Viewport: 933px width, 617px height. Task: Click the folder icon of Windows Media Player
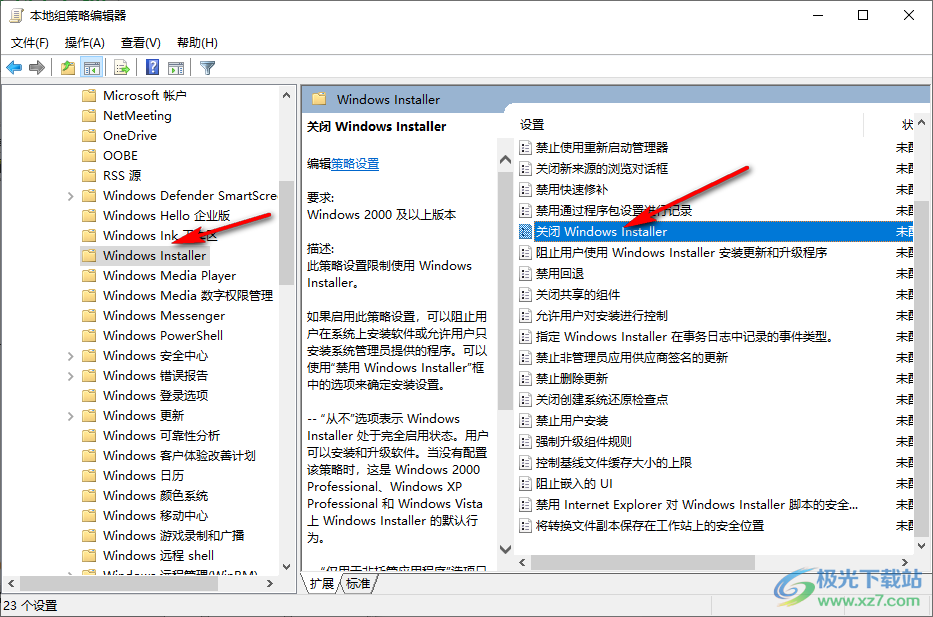click(89, 275)
